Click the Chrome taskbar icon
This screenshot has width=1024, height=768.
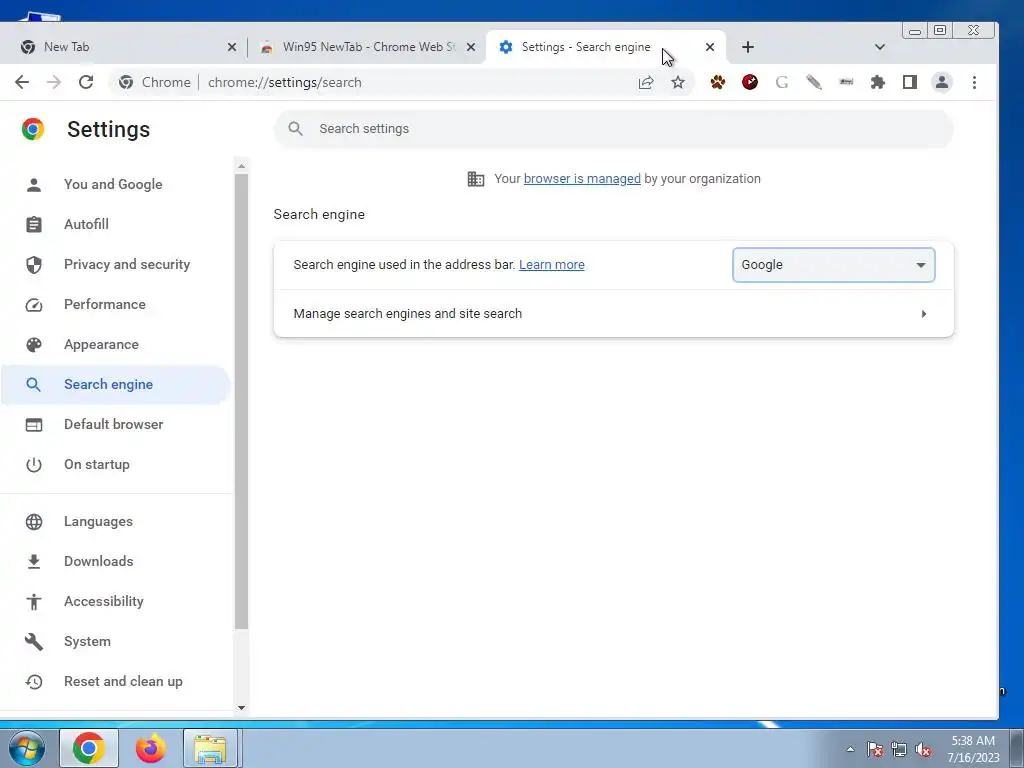[89, 748]
